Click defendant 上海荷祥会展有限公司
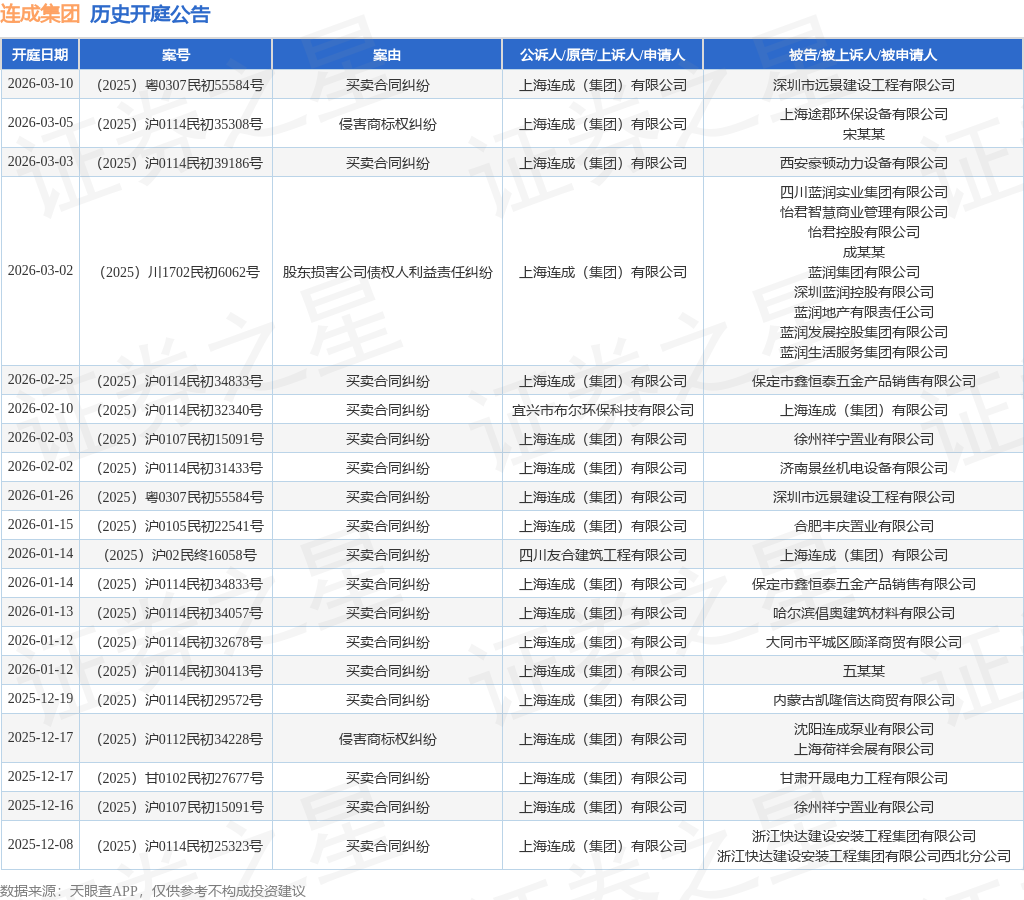 coord(863,749)
